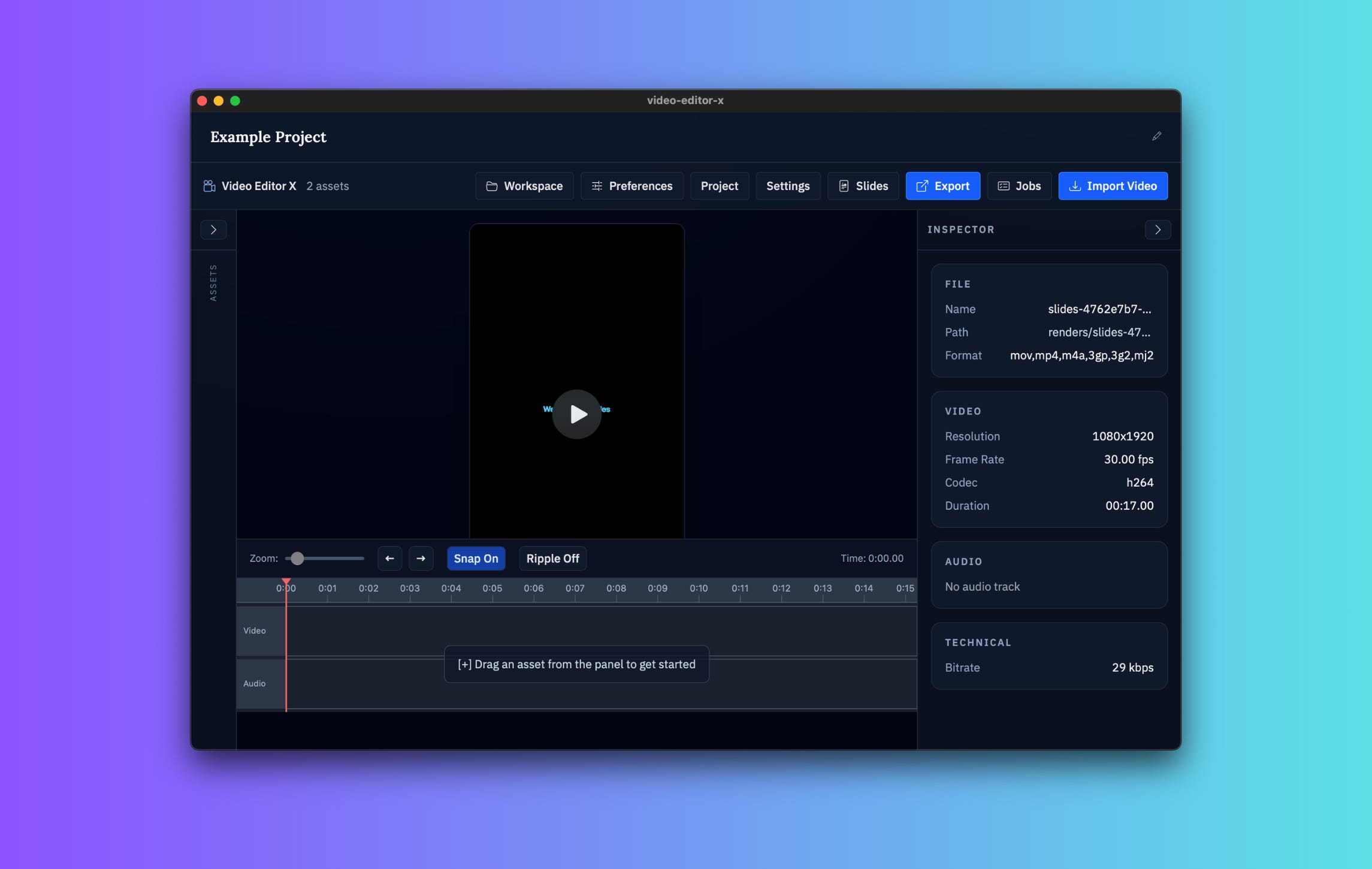
Task: Click the Export button
Action: 942,186
